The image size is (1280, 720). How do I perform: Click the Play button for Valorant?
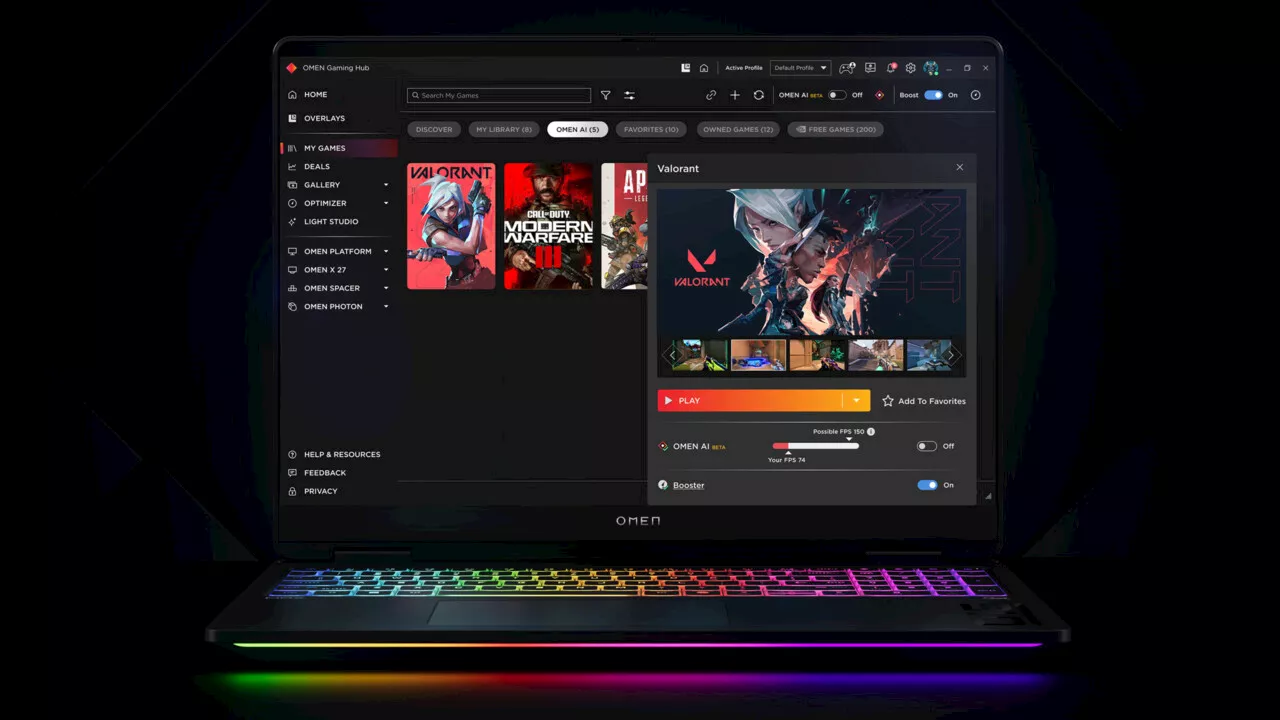[x=750, y=401]
